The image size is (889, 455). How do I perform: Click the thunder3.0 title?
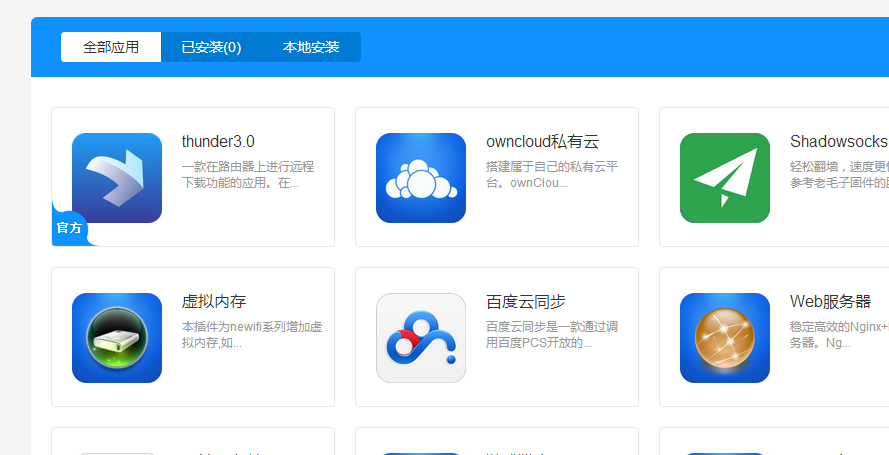coord(218,142)
